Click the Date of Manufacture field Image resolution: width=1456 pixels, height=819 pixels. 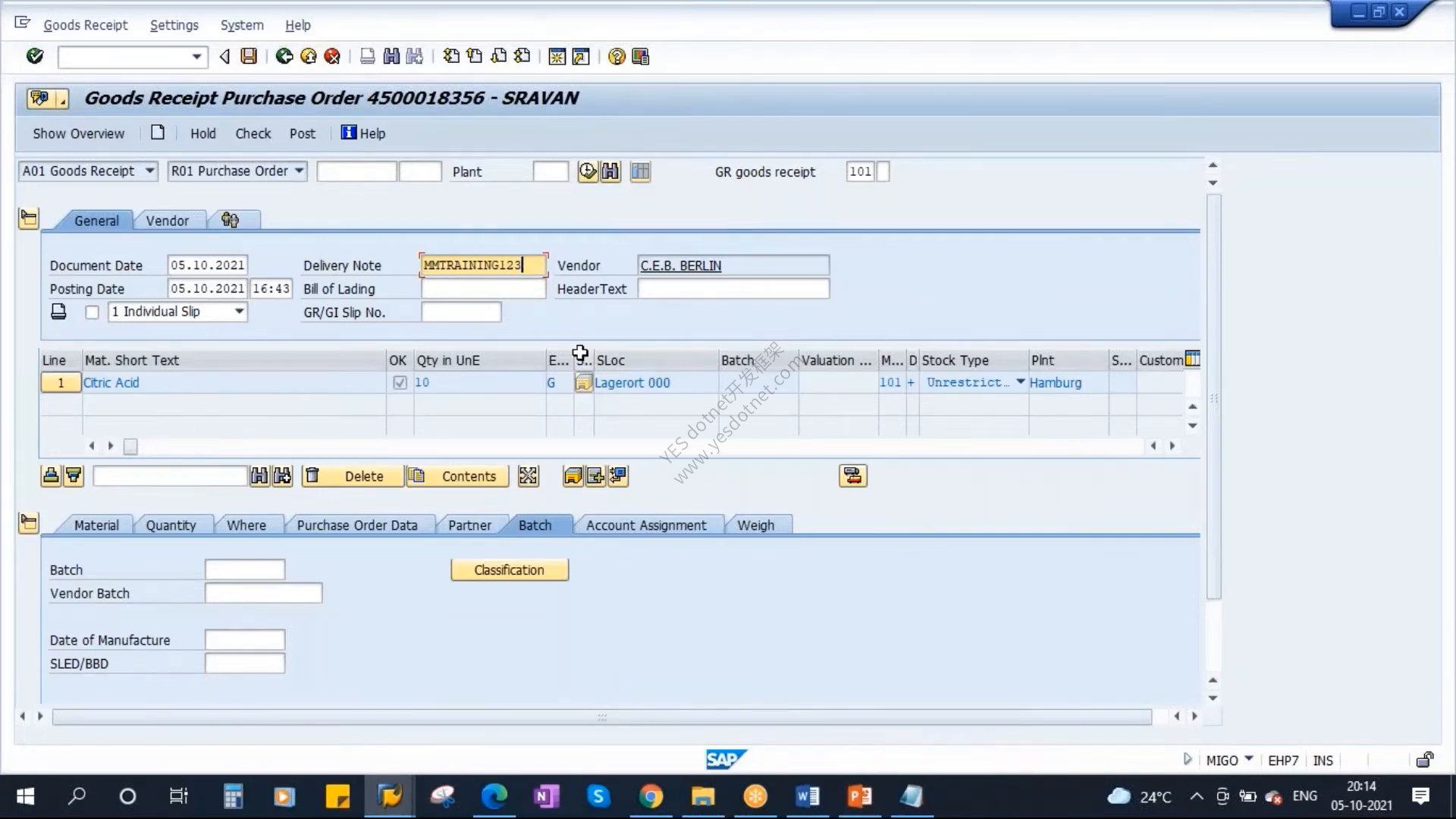point(245,640)
